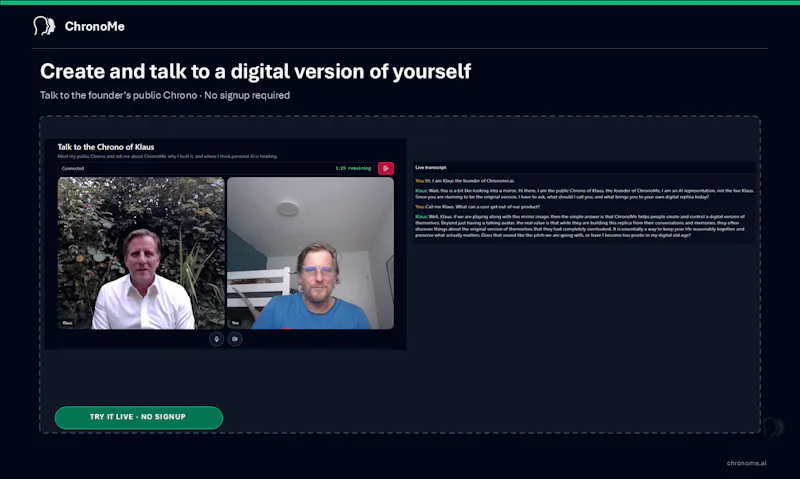Select the Klaus avatar video tile

pos(141,253)
